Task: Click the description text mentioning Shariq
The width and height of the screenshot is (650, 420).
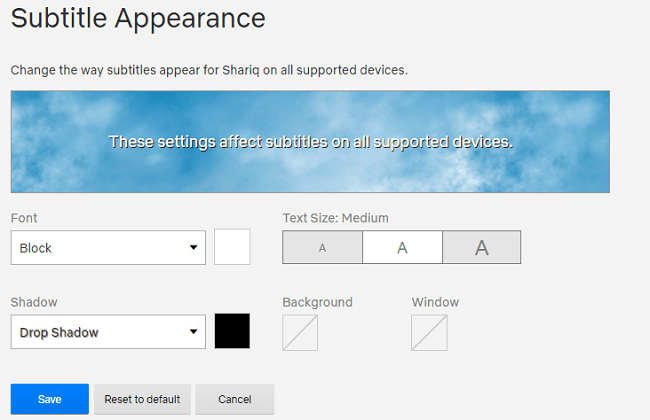Action: pos(209,71)
